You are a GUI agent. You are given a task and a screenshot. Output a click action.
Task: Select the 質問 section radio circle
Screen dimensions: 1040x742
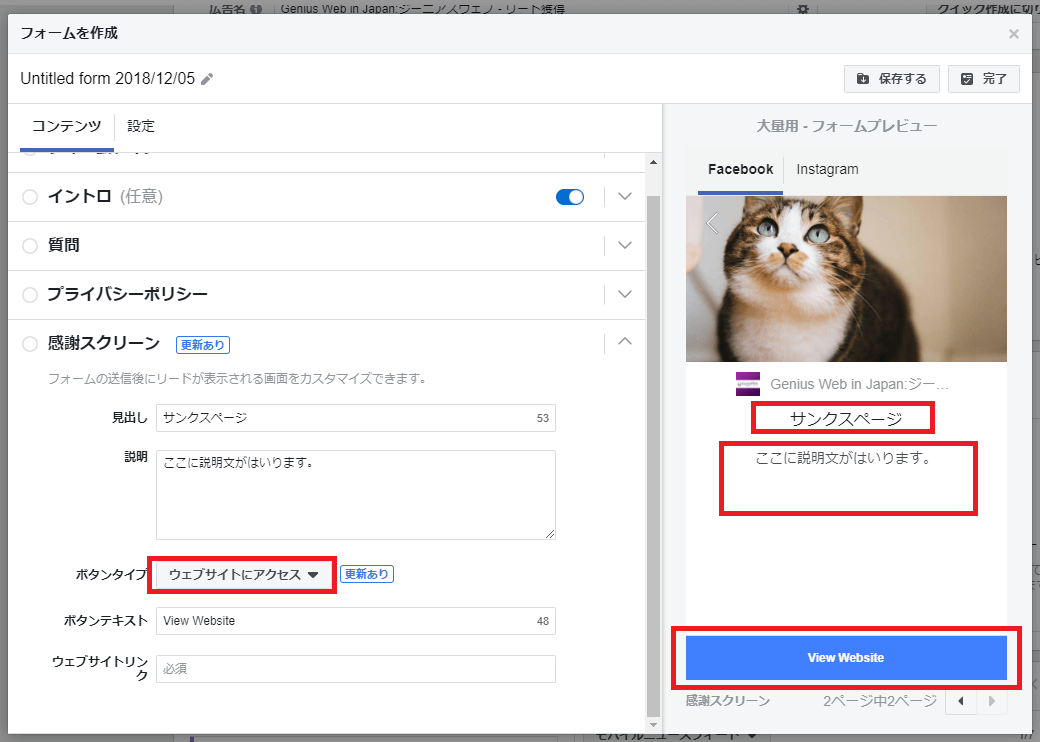point(30,246)
